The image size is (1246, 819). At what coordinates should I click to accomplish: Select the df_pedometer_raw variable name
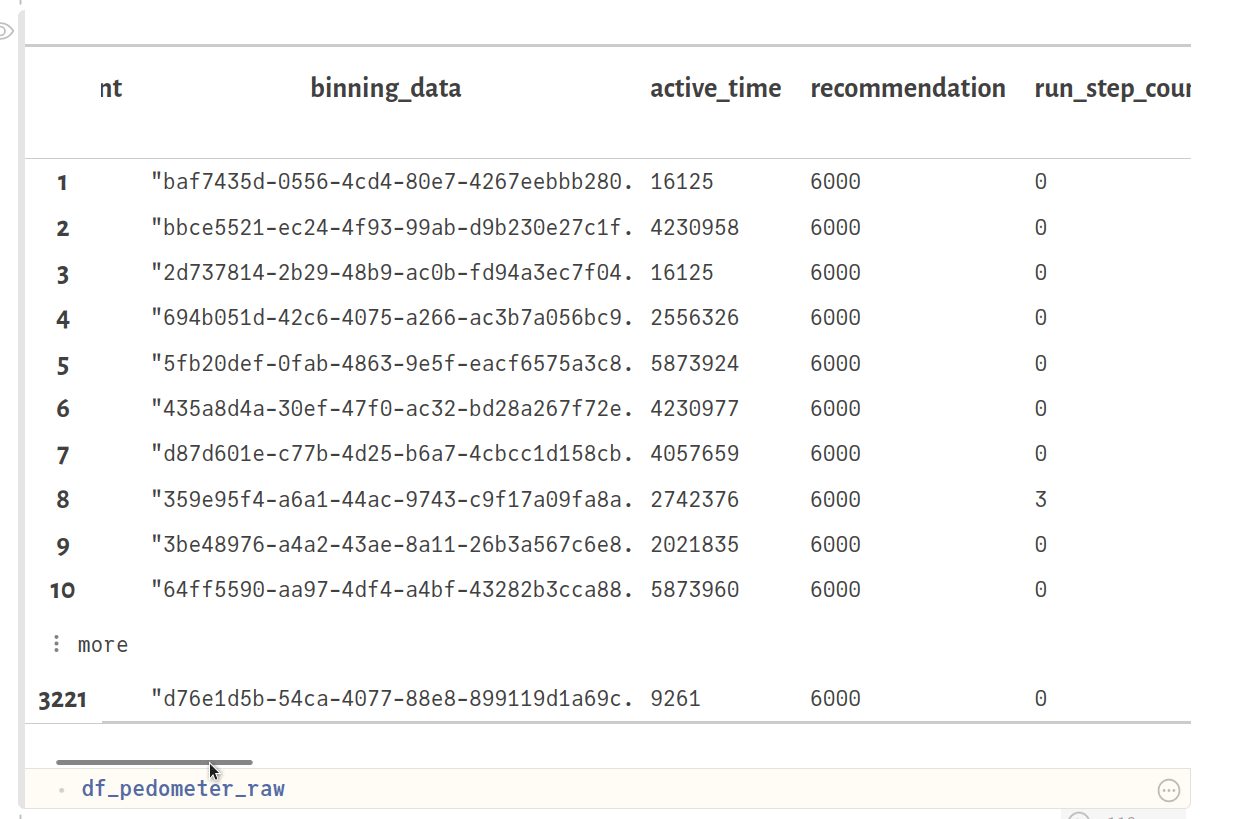183,789
